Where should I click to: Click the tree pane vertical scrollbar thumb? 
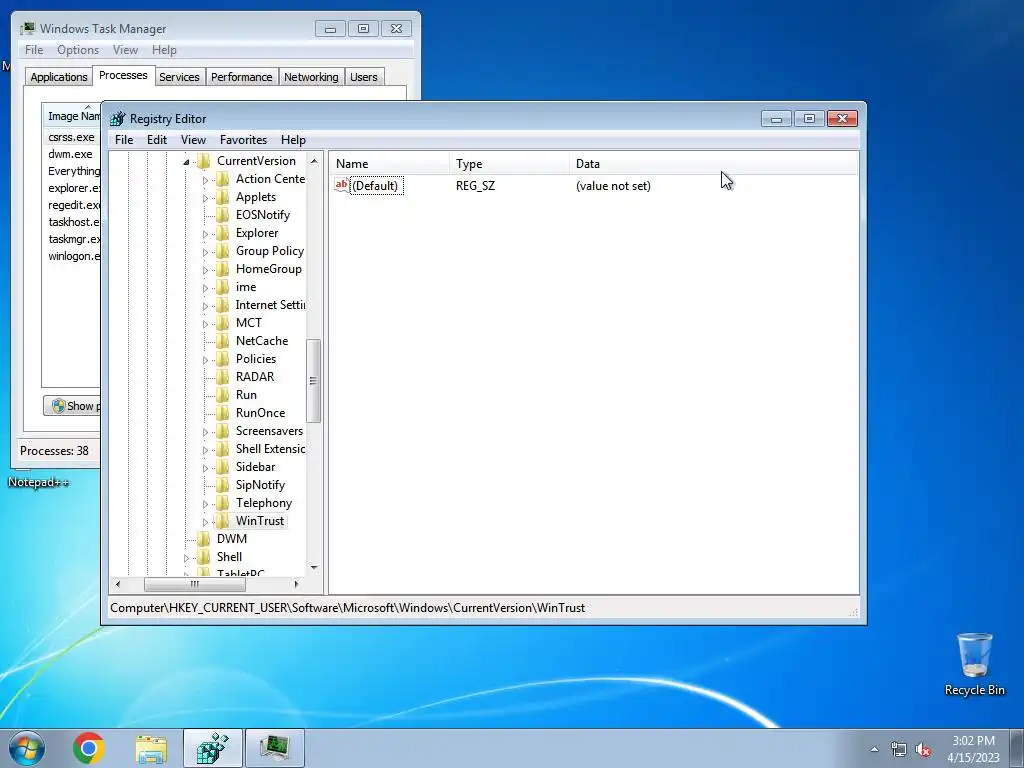[x=313, y=381]
